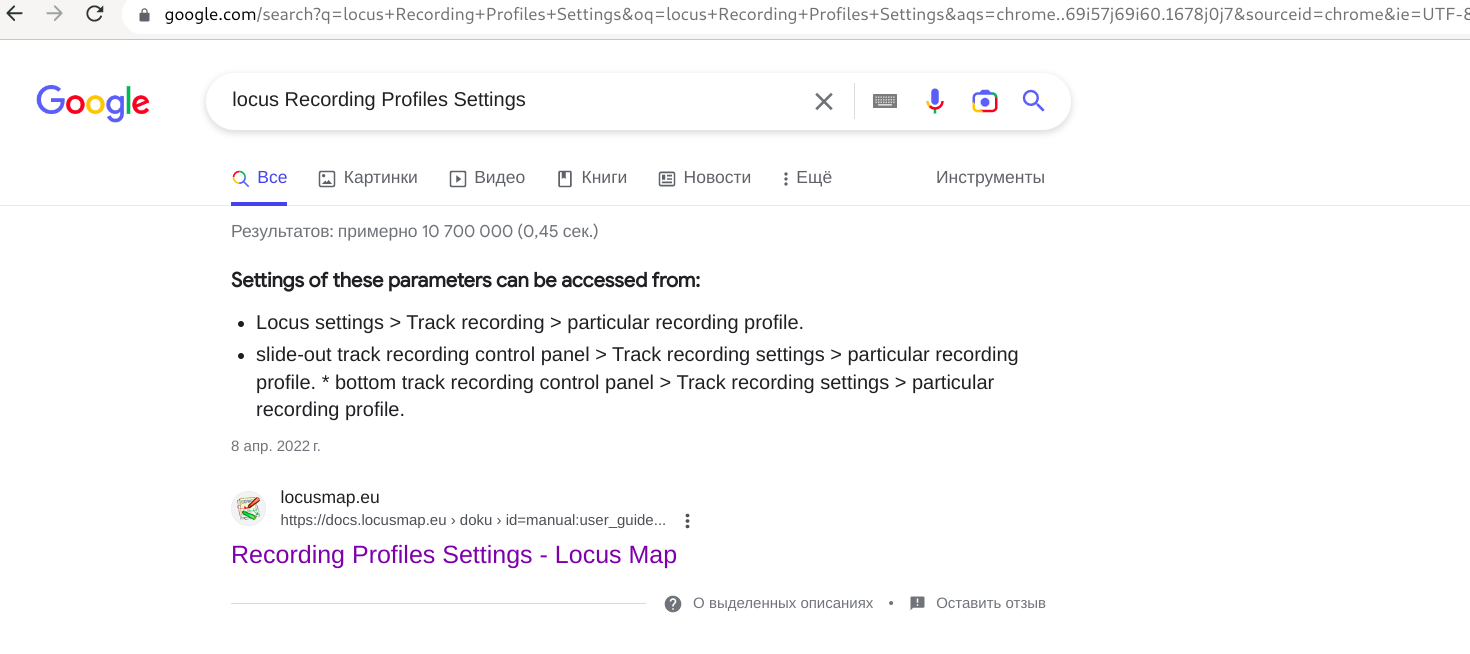The image size is (1470, 654).
Task: Submit search with the magnifier icon
Action: [1033, 101]
